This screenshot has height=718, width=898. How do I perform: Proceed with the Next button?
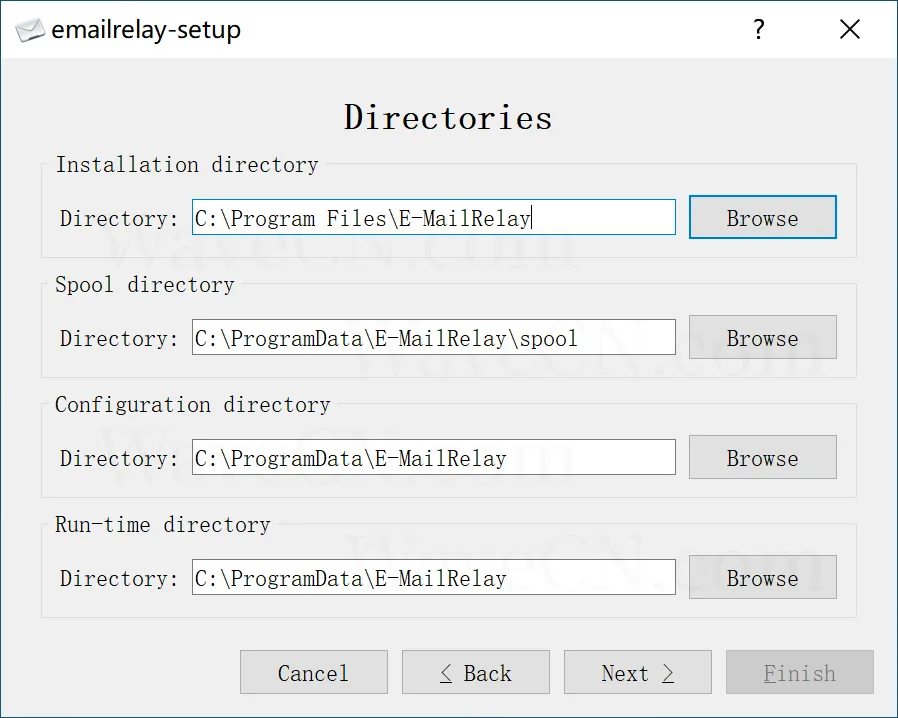point(637,672)
